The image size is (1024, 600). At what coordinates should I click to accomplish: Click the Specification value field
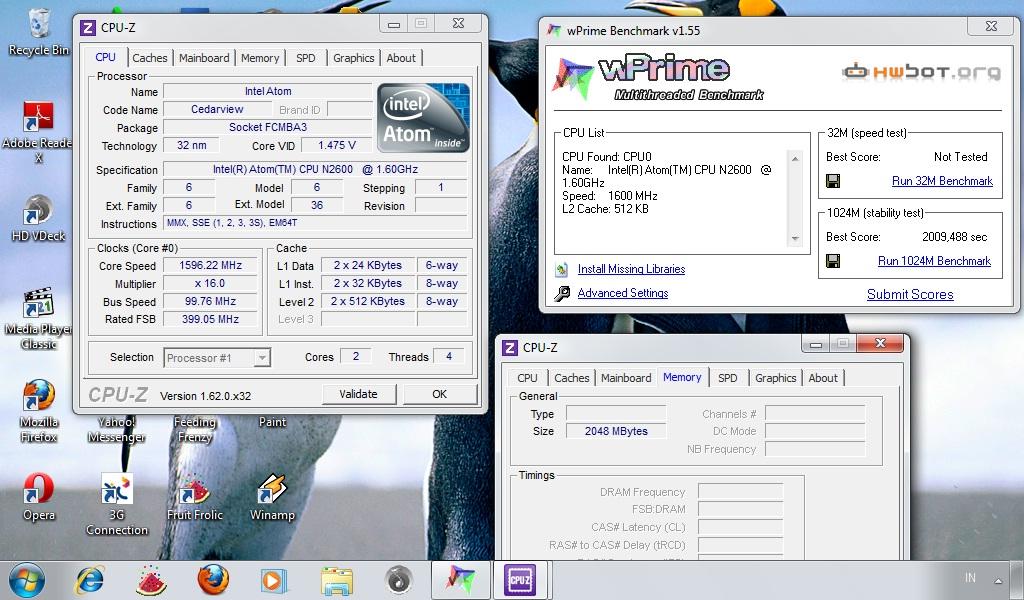[315, 169]
